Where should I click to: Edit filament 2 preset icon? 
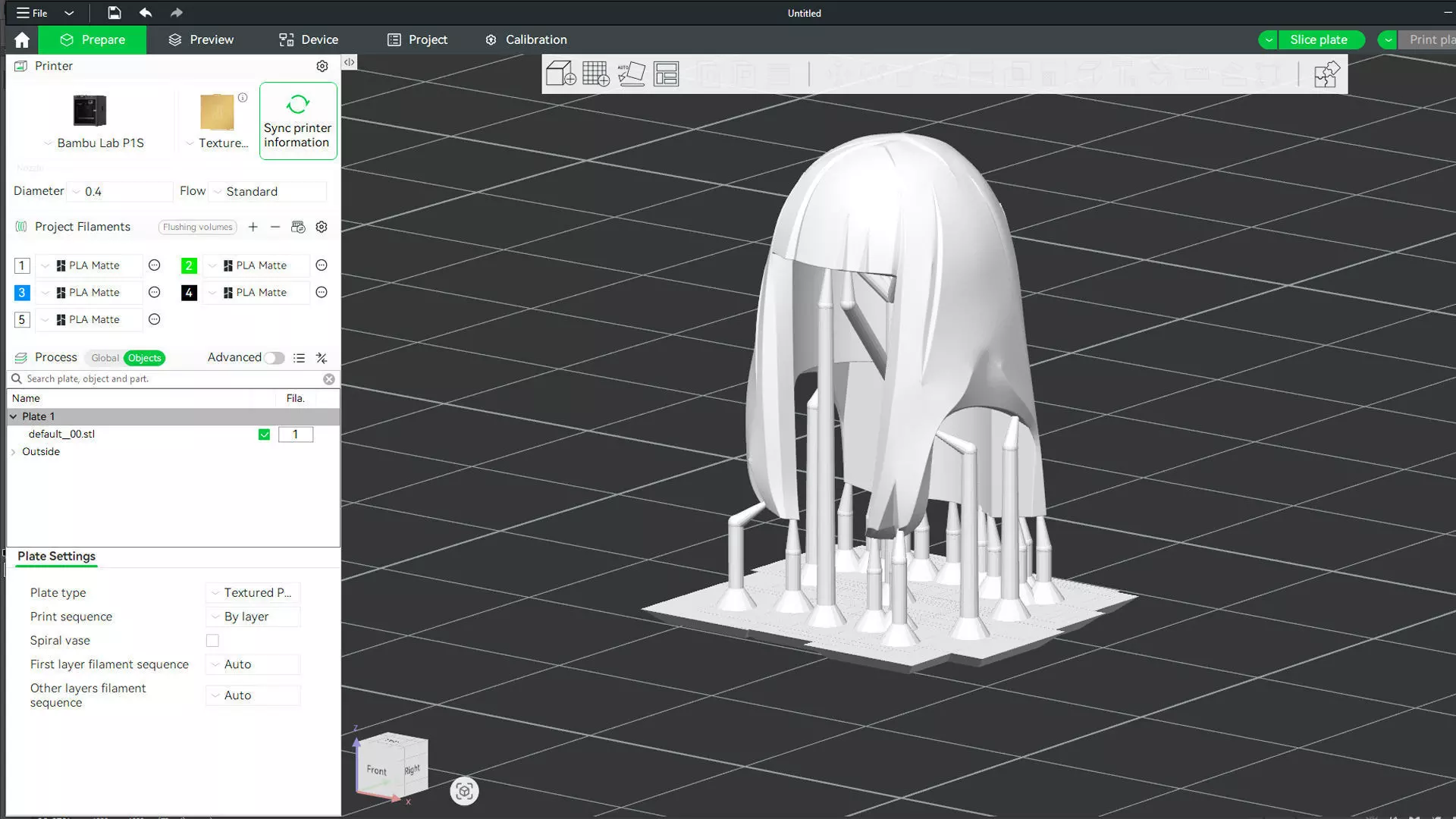(x=322, y=266)
